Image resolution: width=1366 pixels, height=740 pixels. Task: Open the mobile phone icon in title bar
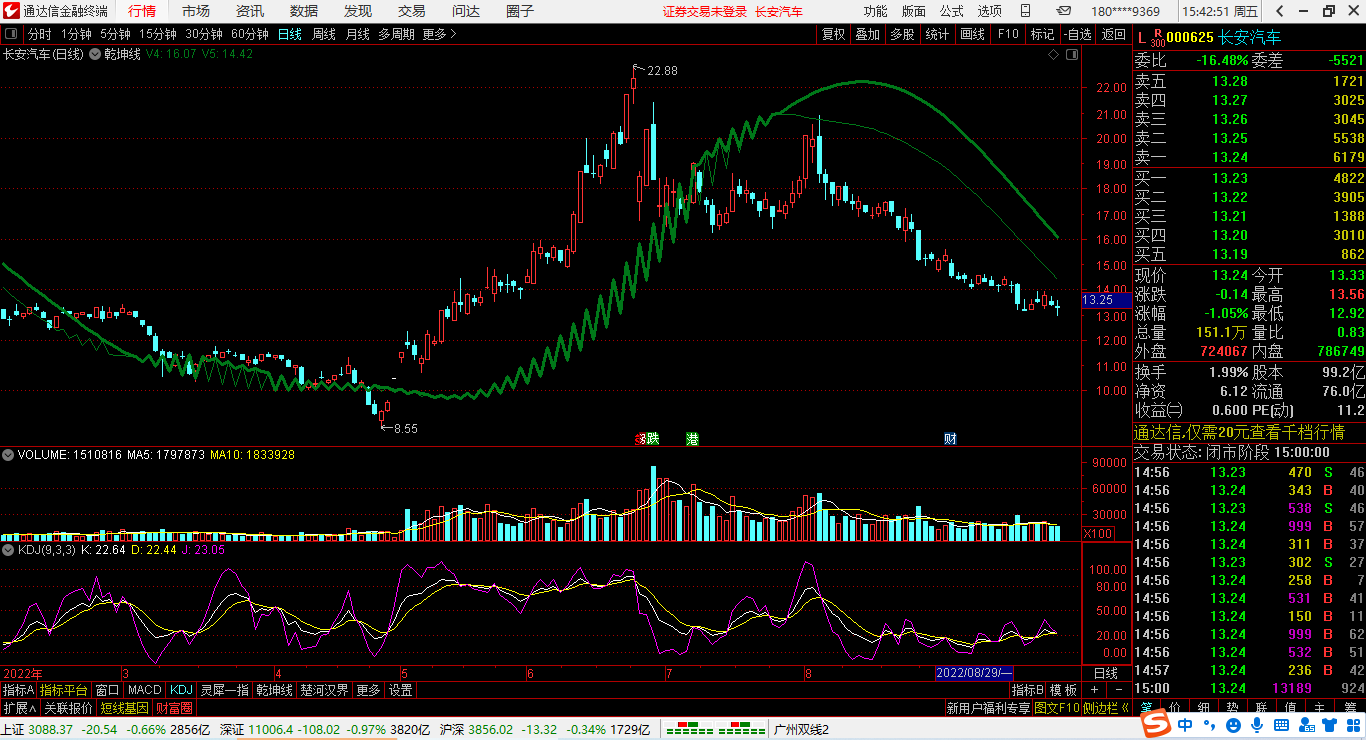(1026, 11)
